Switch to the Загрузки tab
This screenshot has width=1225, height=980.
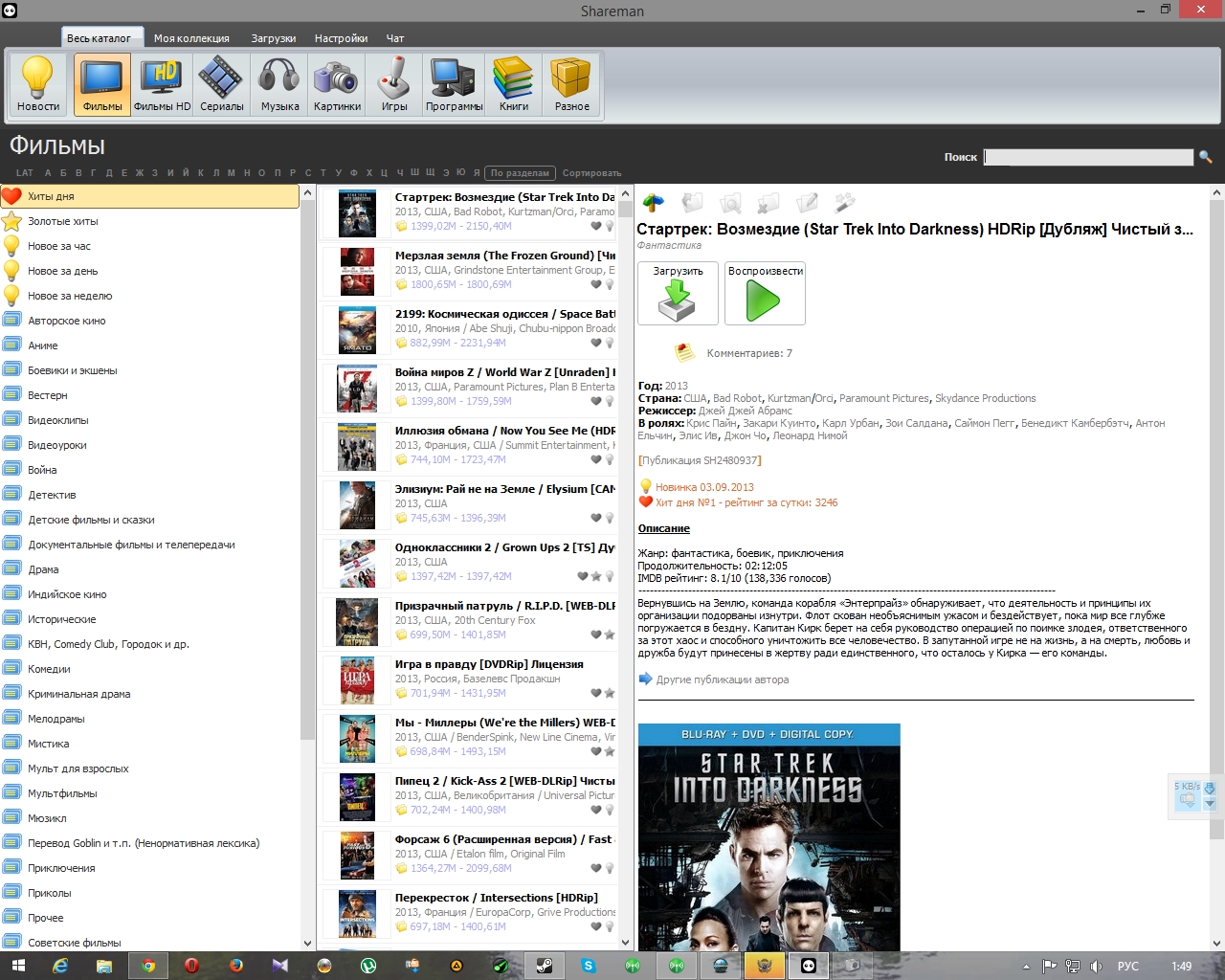click(x=274, y=38)
